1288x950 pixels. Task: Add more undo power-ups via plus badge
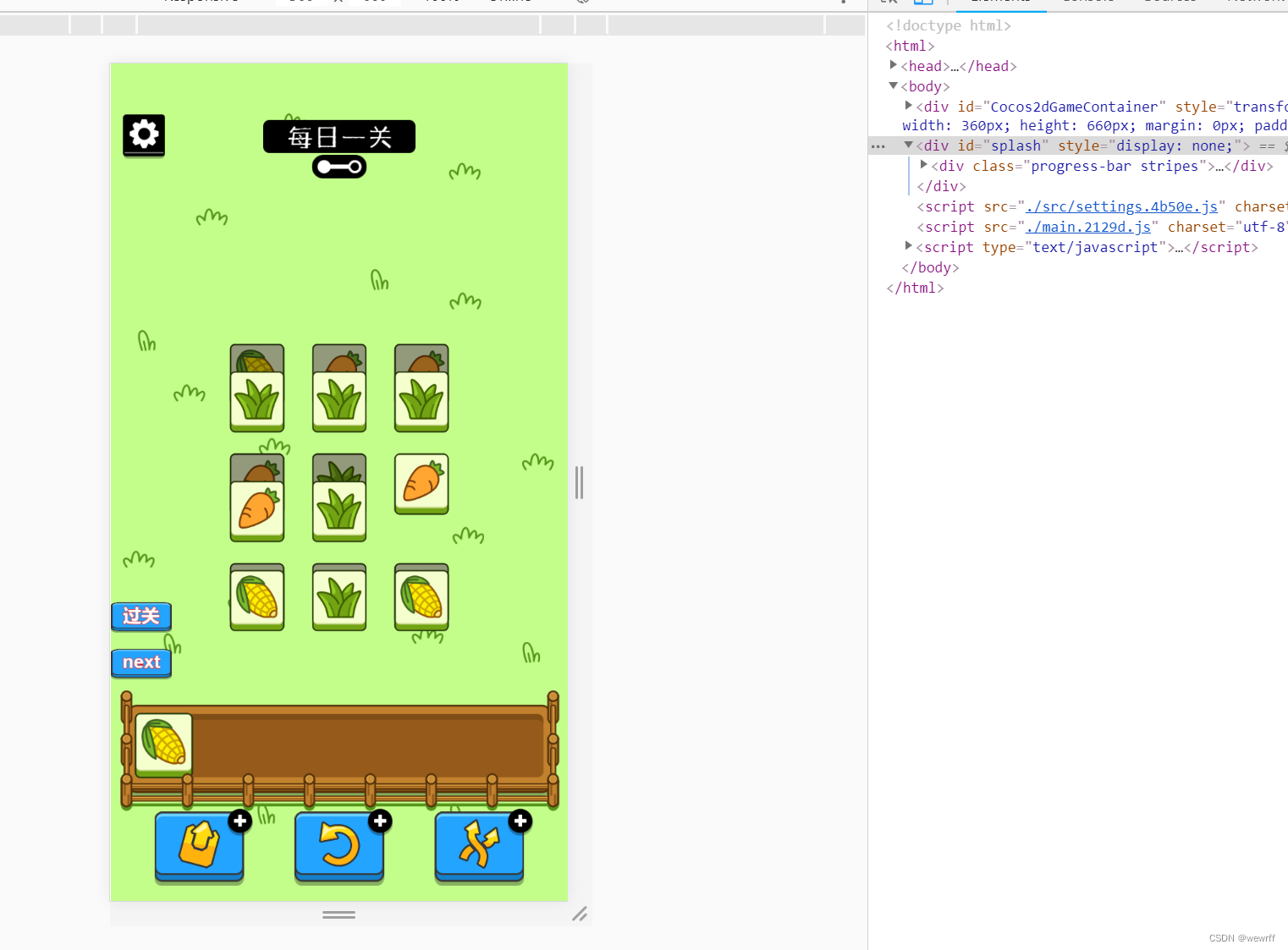[x=381, y=821]
